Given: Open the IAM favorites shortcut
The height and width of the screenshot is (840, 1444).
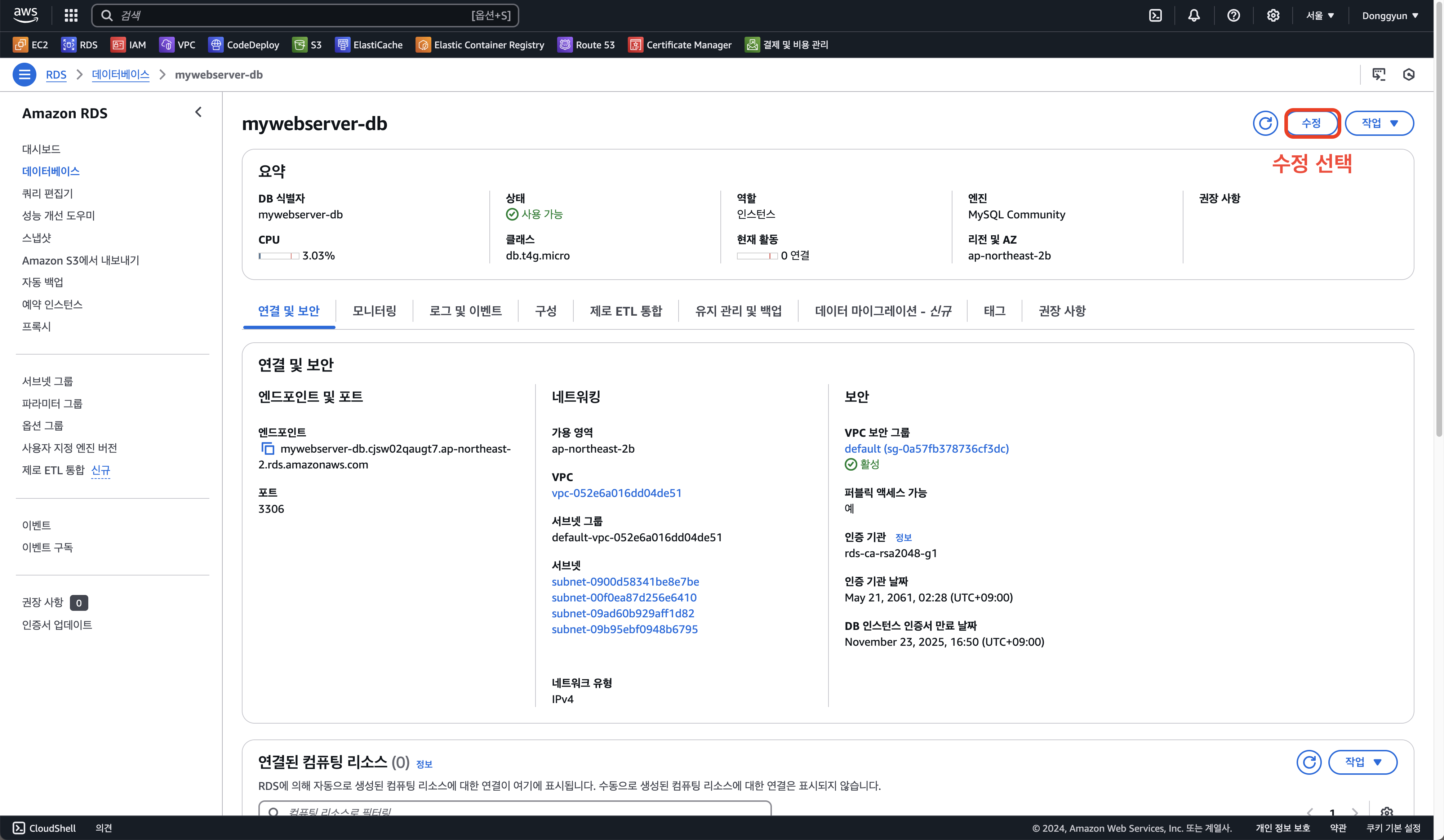Looking at the screenshot, I should (x=128, y=45).
